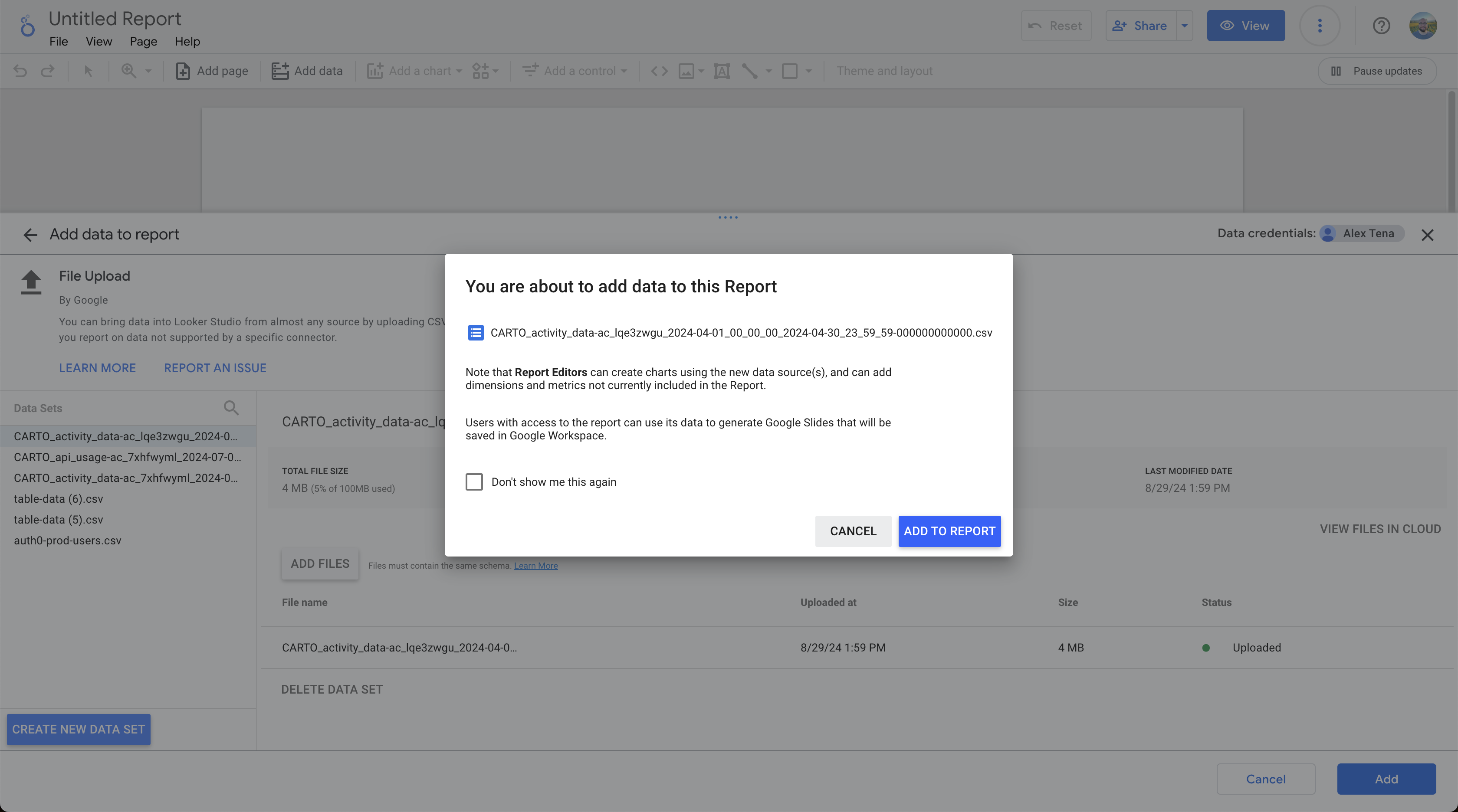The width and height of the screenshot is (1458, 812).
Task: Click the redo arrow icon
Action: [x=48, y=71]
